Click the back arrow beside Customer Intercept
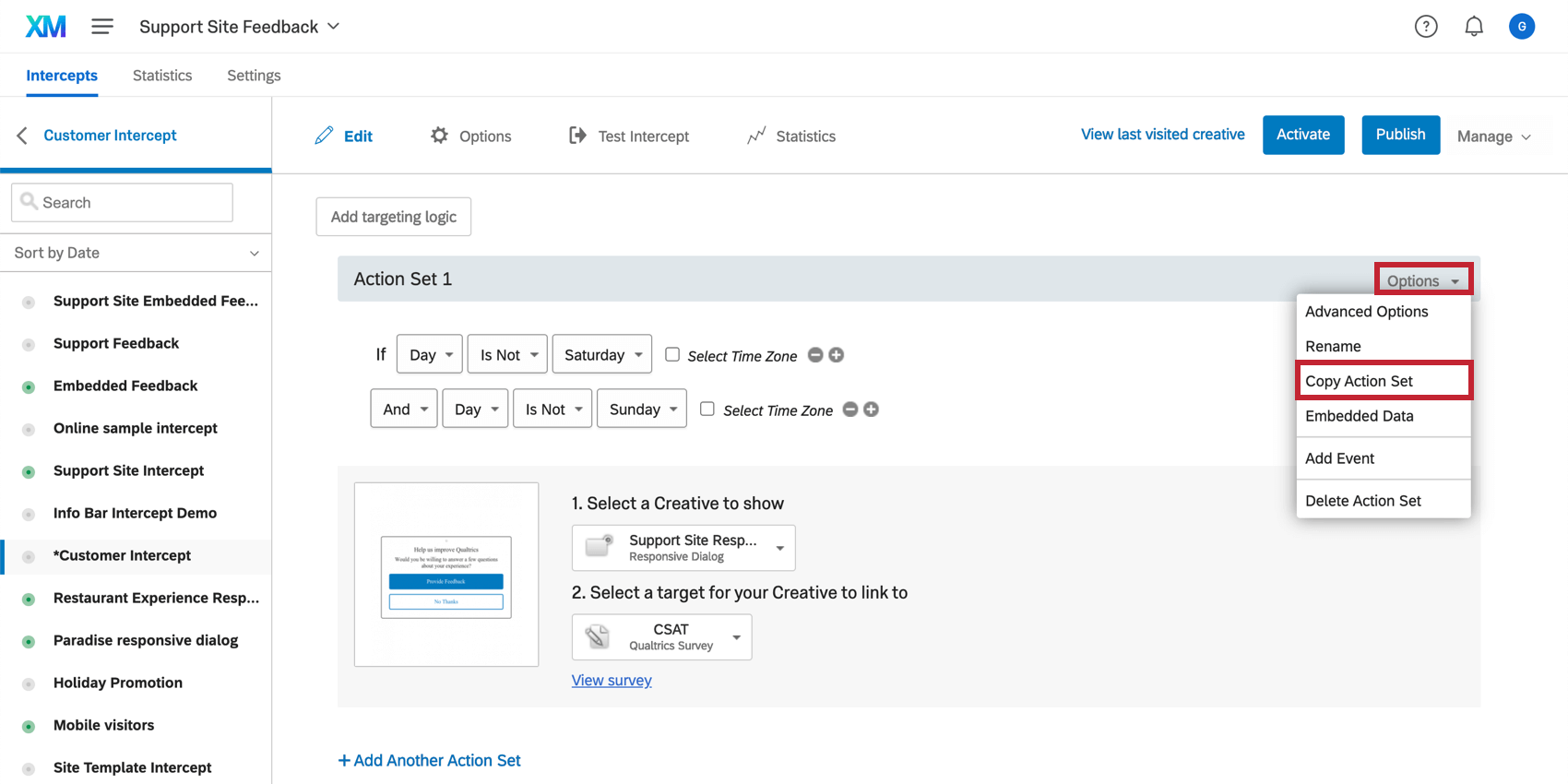Viewport: 1568px width, 784px height. [x=22, y=136]
